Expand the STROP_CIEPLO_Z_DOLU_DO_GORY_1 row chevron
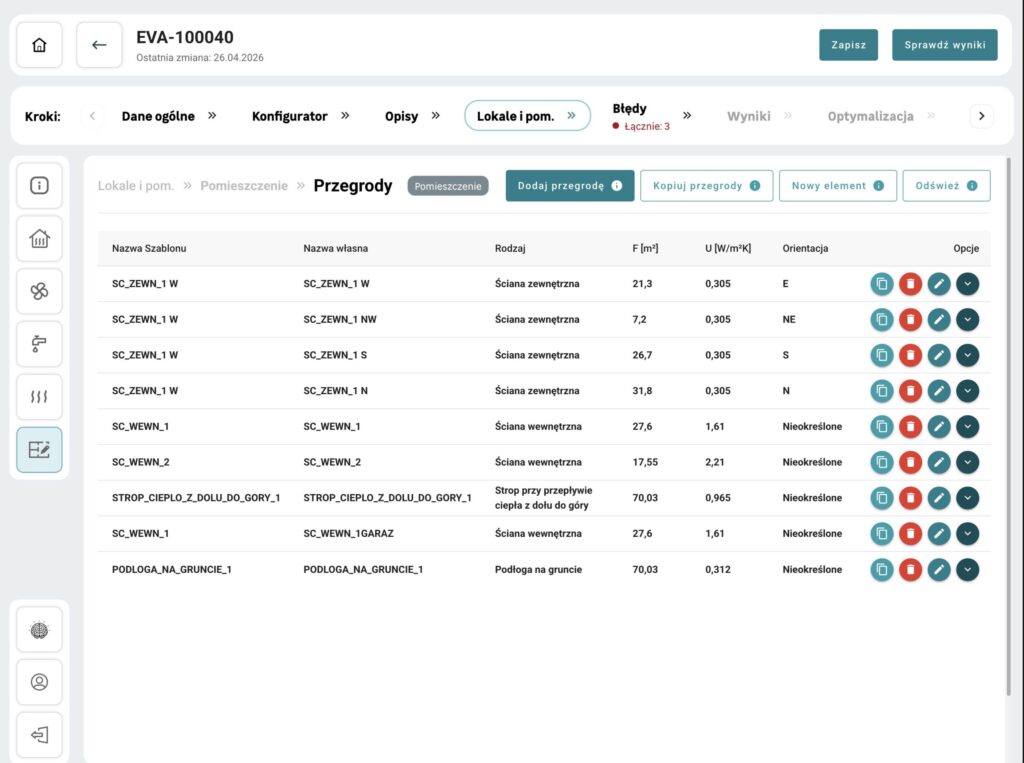The image size is (1024, 763). coord(968,498)
